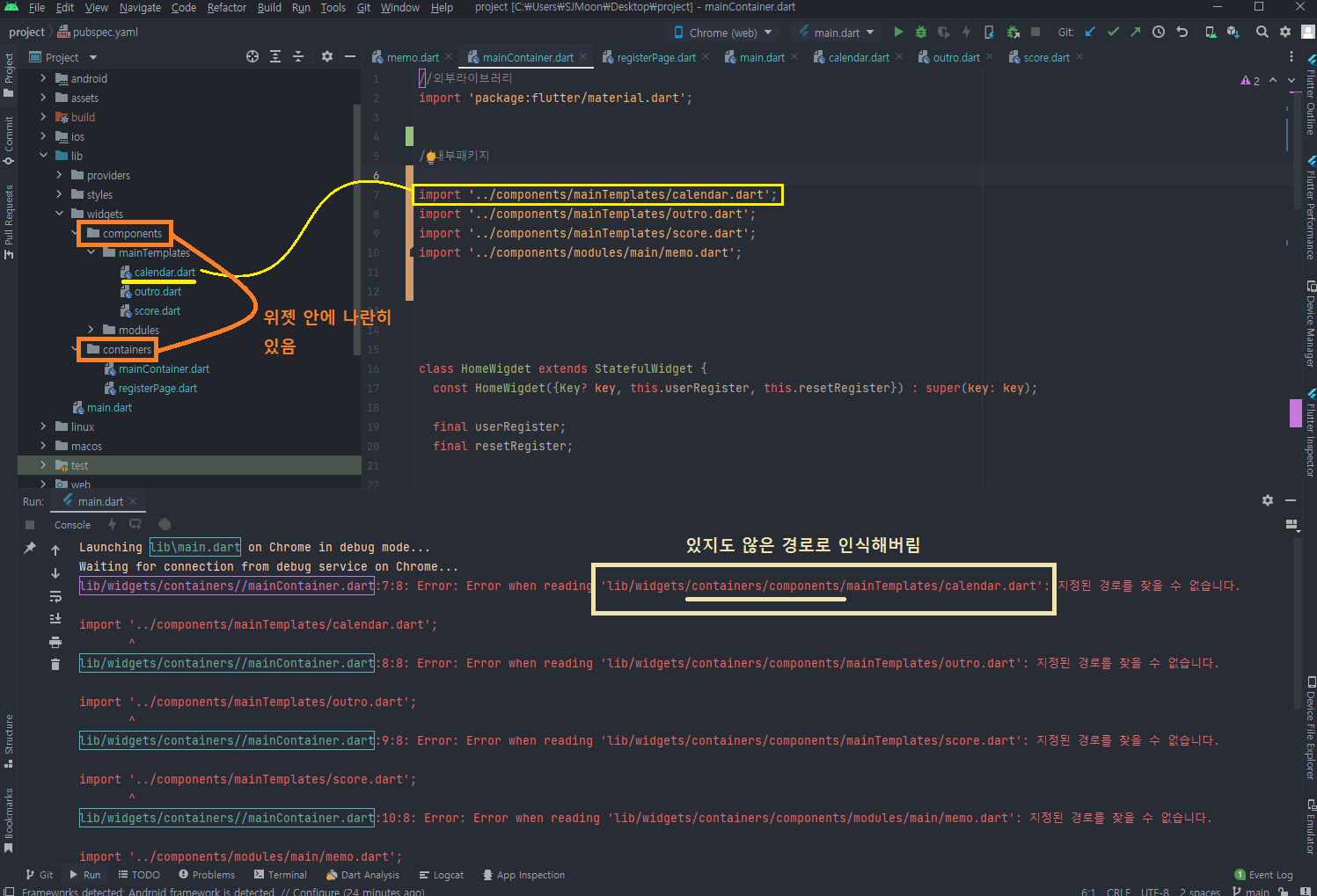The height and width of the screenshot is (896, 1317).
Task: Expand the linux folder in tree
Action: coord(43,426)
